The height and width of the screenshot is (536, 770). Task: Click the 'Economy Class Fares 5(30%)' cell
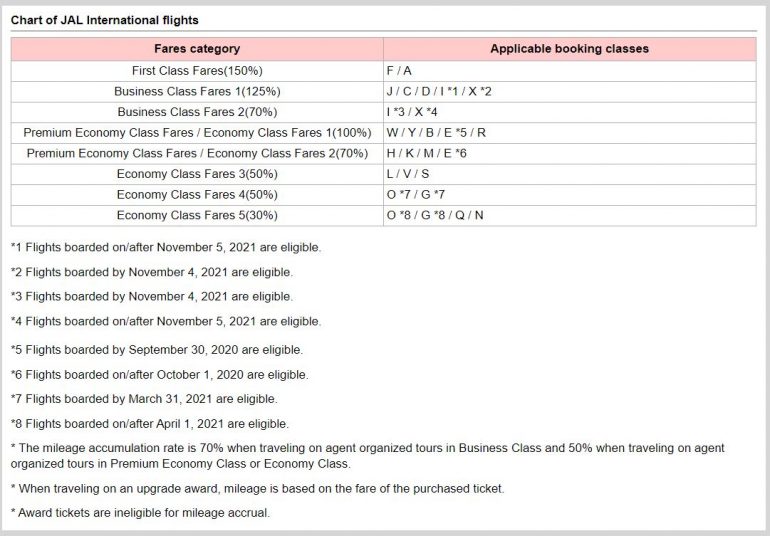coord(197,215)
